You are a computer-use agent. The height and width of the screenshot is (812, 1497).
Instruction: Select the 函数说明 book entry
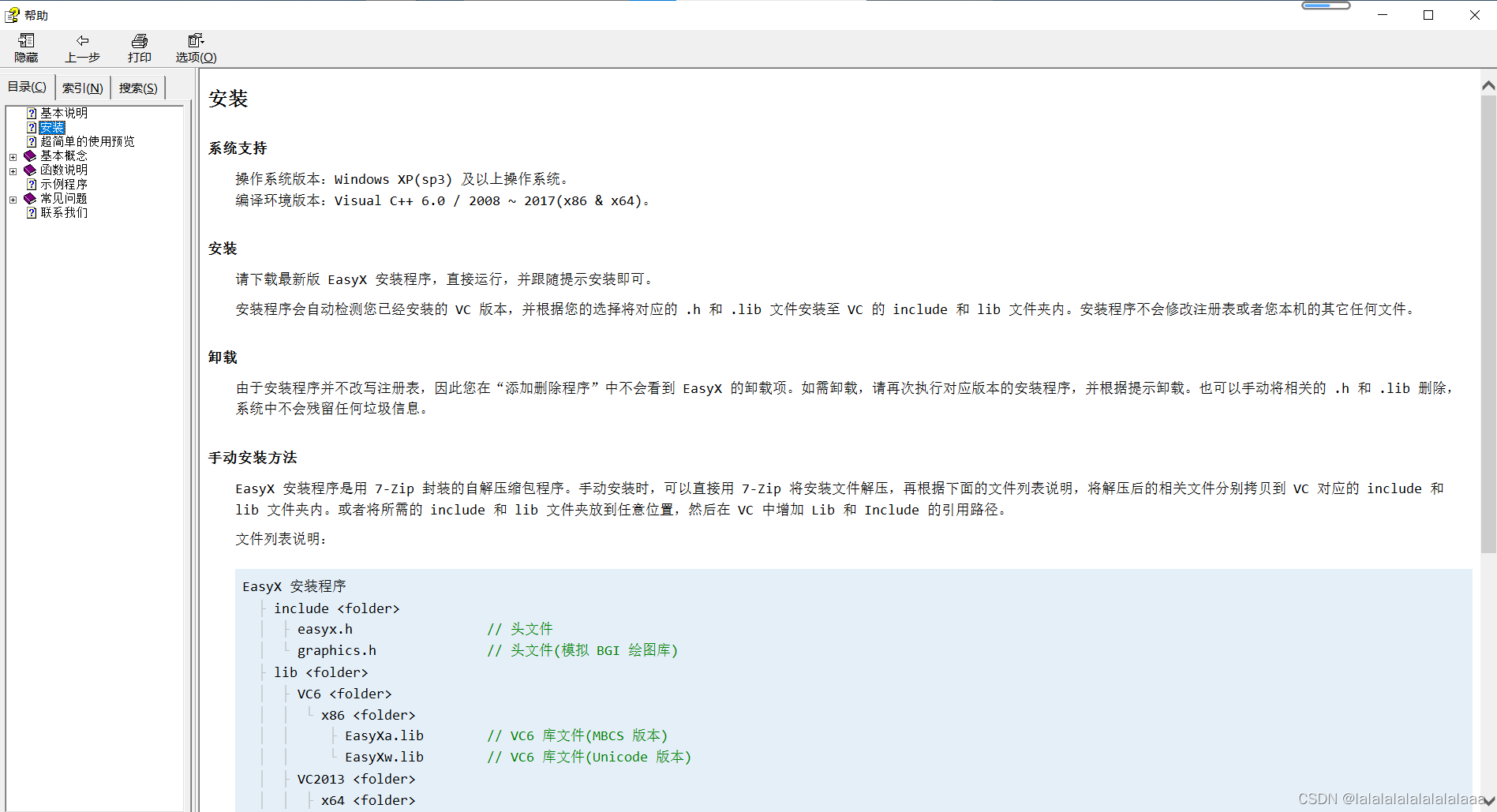click(x=64, y=170)
